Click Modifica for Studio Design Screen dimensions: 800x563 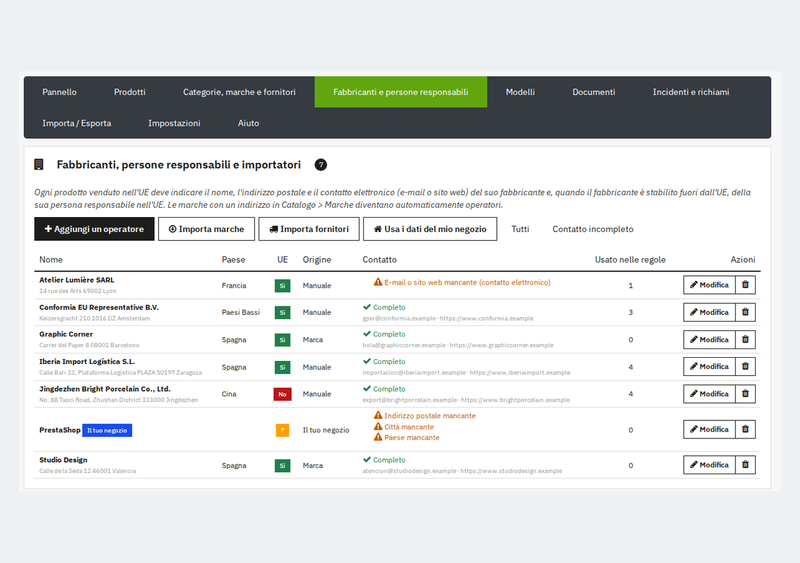(x=709, y=464)
